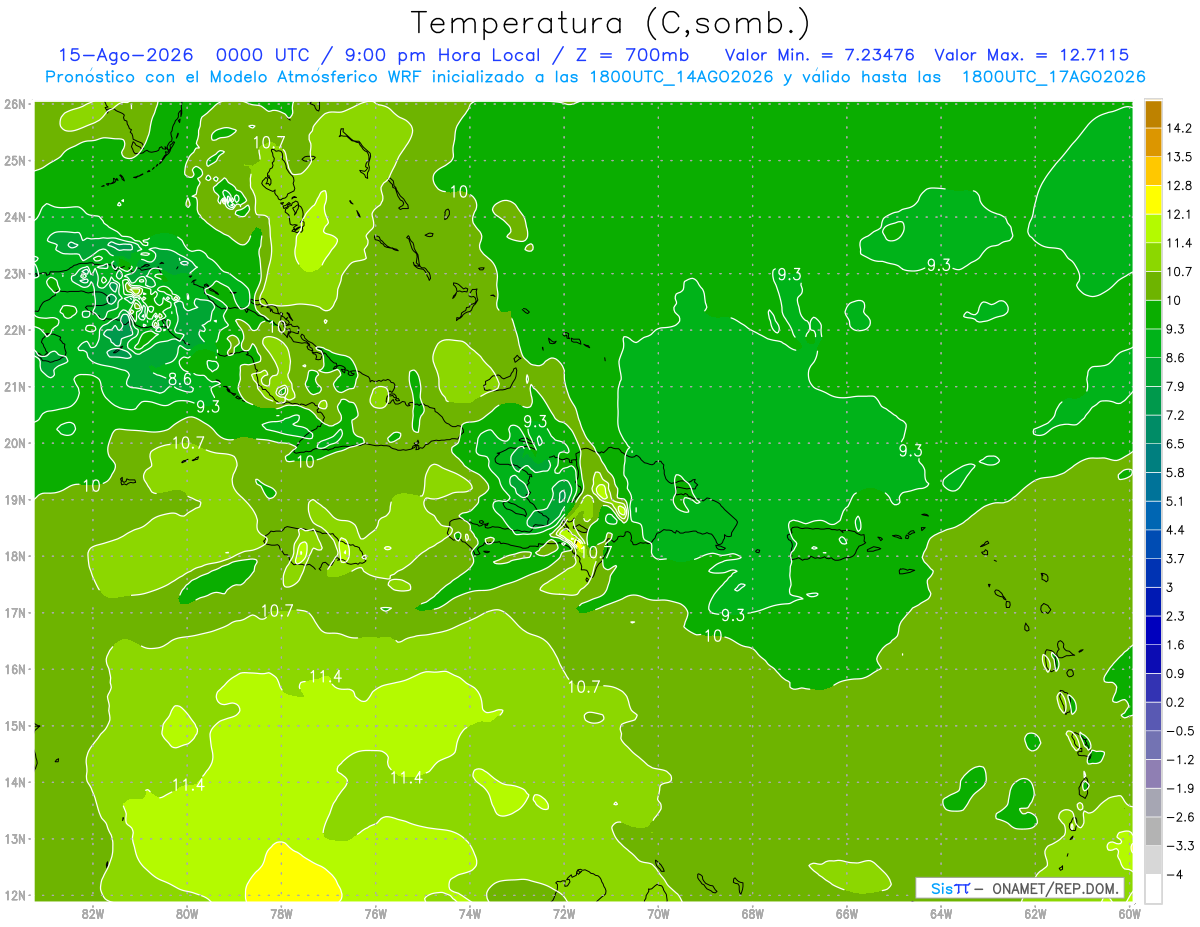1200x927 pixels.
Task: Select the dark orange top swatch above 14.2
Action: [1153, 113]
